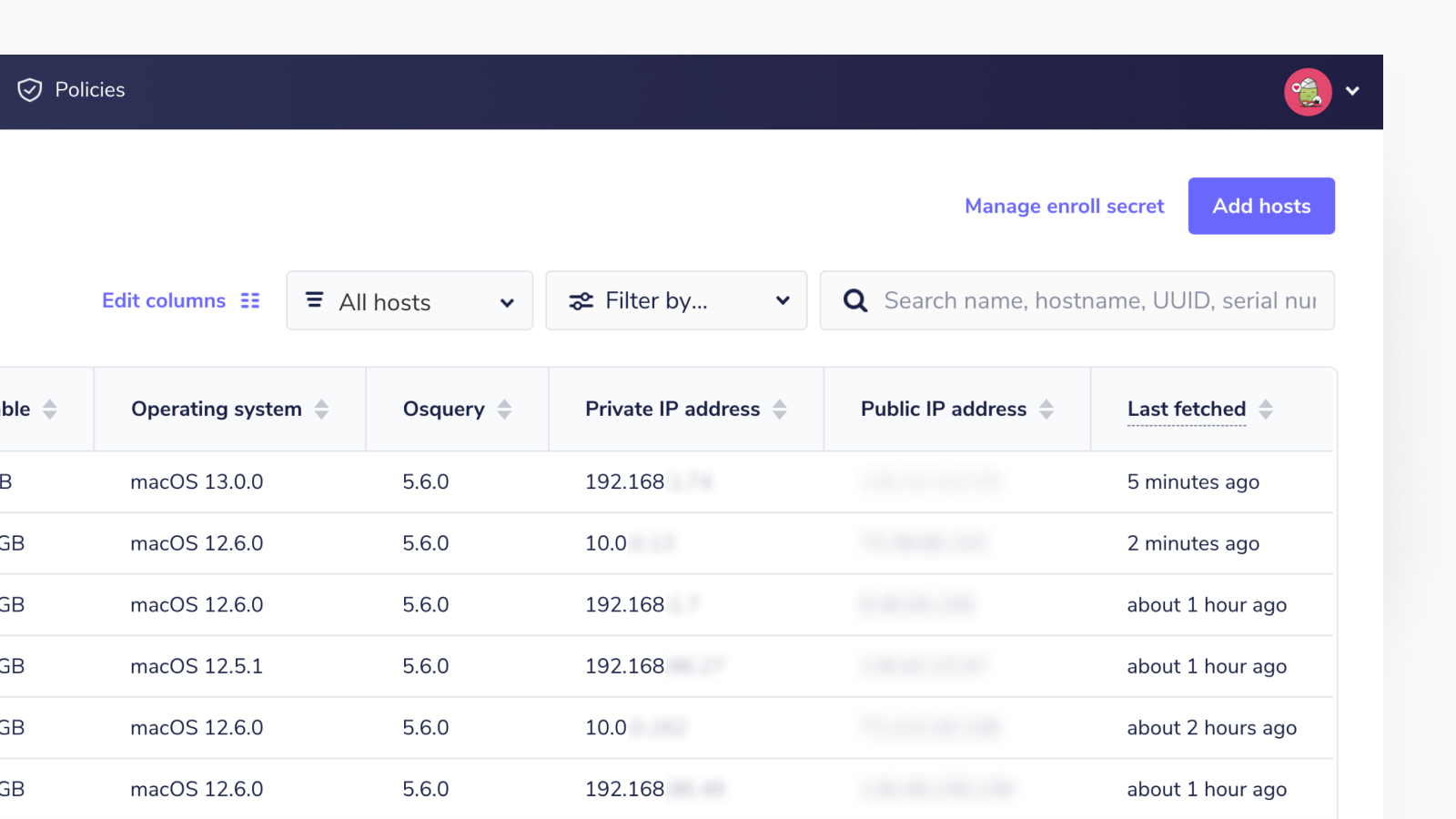The image size is (1456, 819).
Task: Click private IP in the about 2 hours ago row
Action: click(635, 728)
